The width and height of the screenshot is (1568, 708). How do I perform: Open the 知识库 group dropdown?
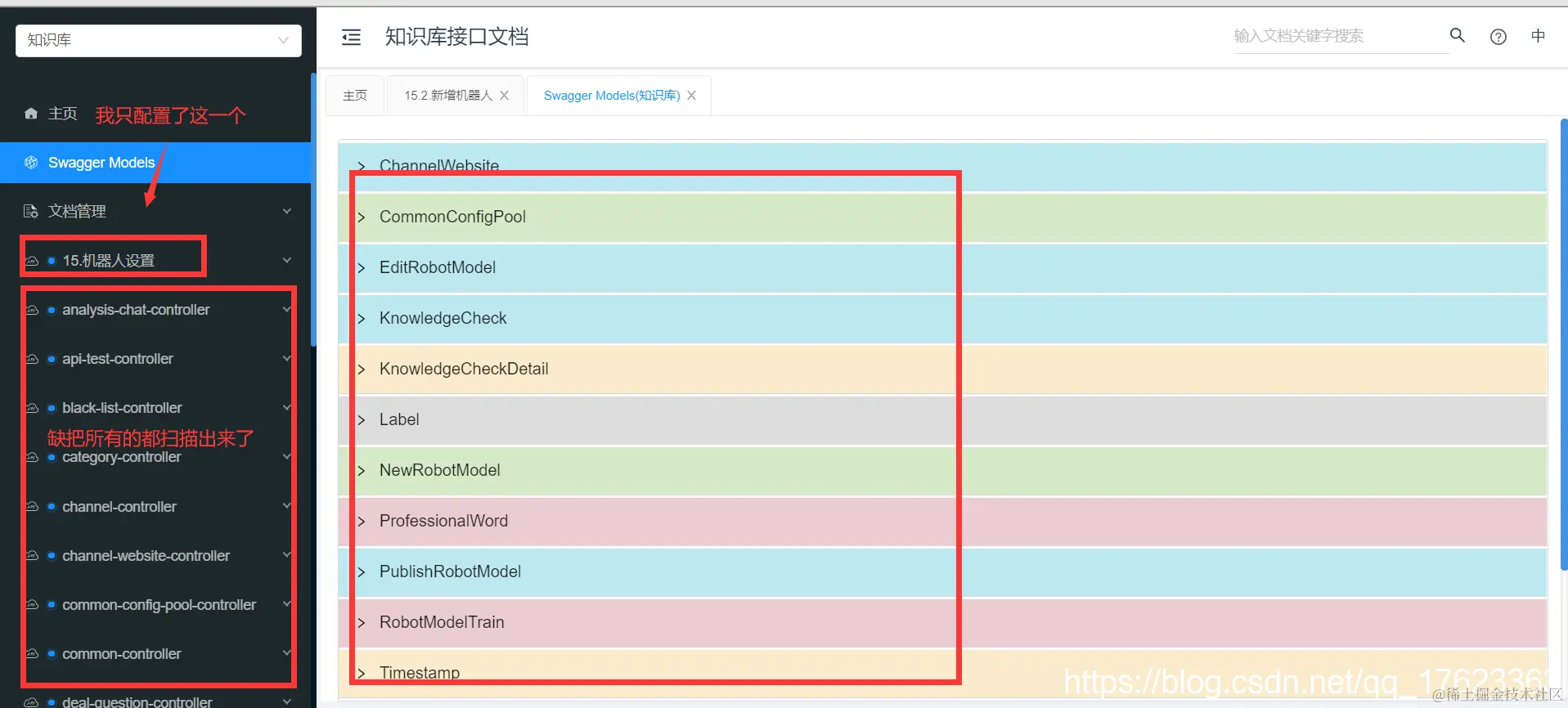tap(158, 40)
